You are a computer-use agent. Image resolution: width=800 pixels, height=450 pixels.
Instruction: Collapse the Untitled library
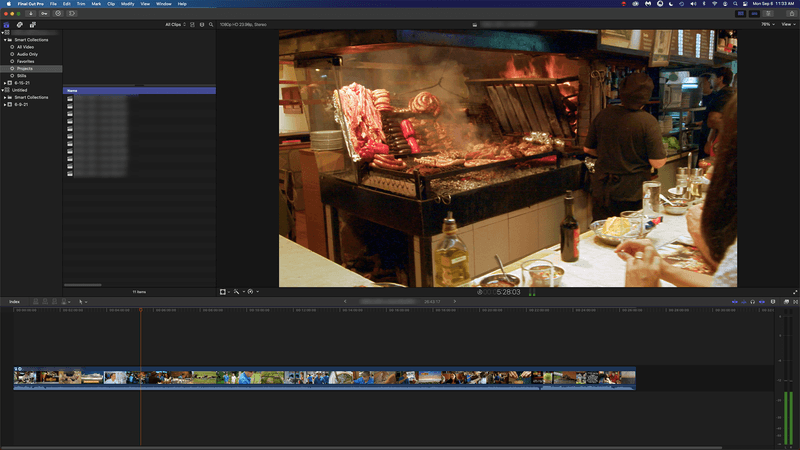(3, 90)
